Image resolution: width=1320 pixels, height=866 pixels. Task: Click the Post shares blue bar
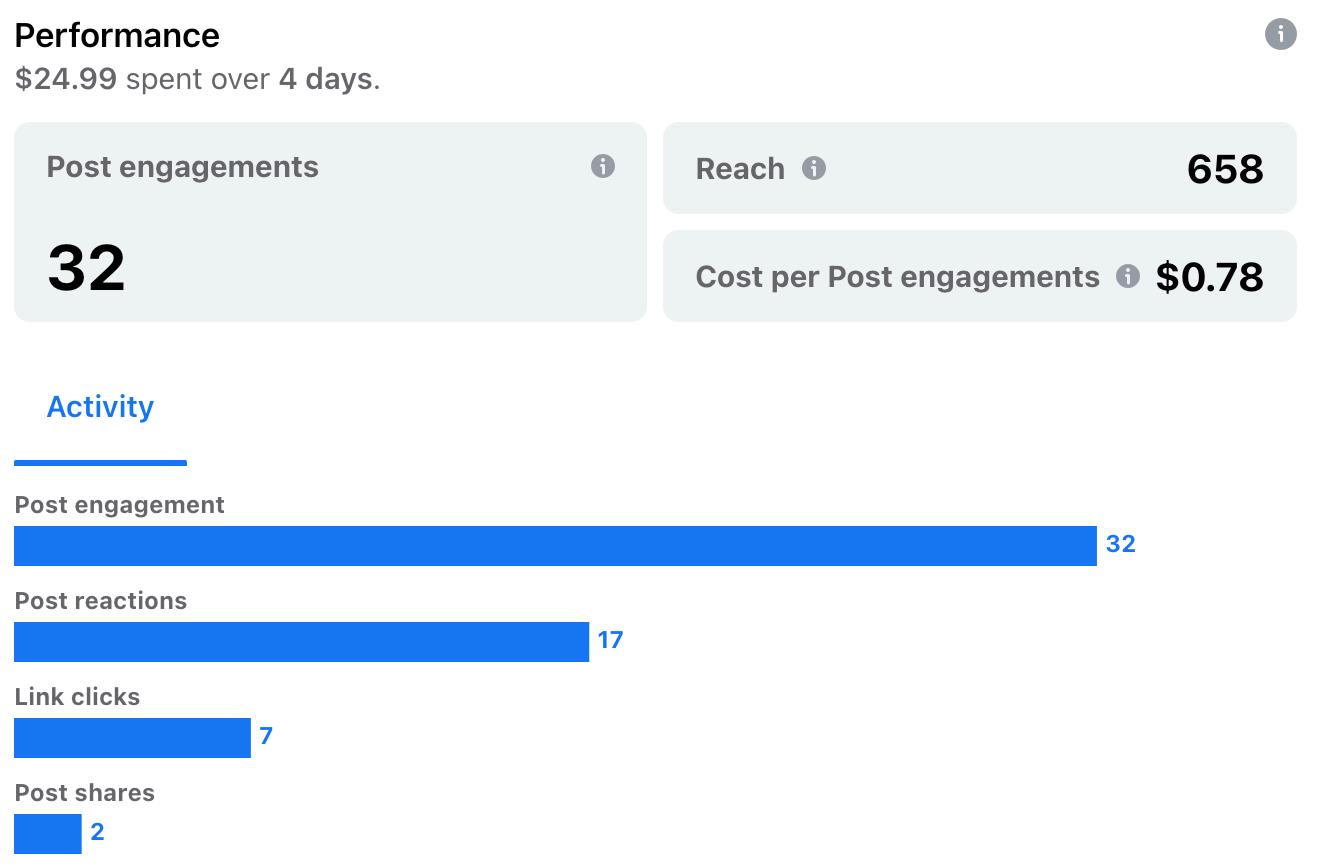click(48, 834)
